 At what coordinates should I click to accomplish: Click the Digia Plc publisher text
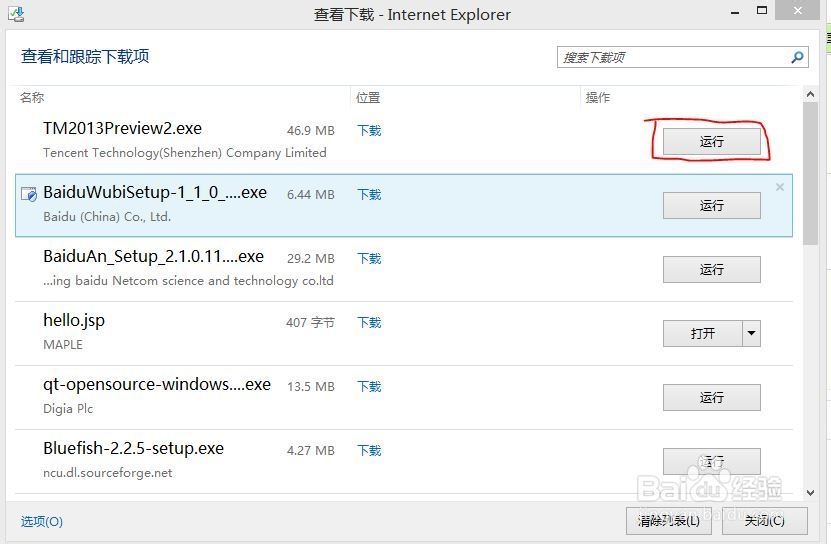click(x=68, y=409)
